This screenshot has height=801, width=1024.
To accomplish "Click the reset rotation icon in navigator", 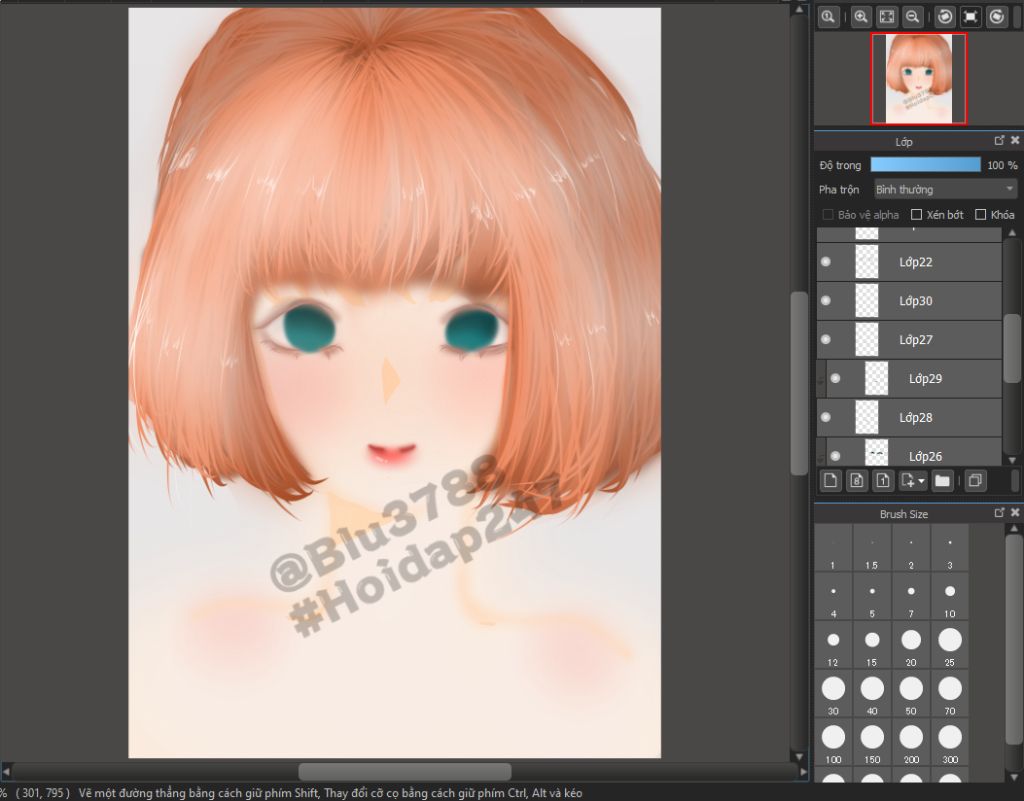I will point(970,17).
